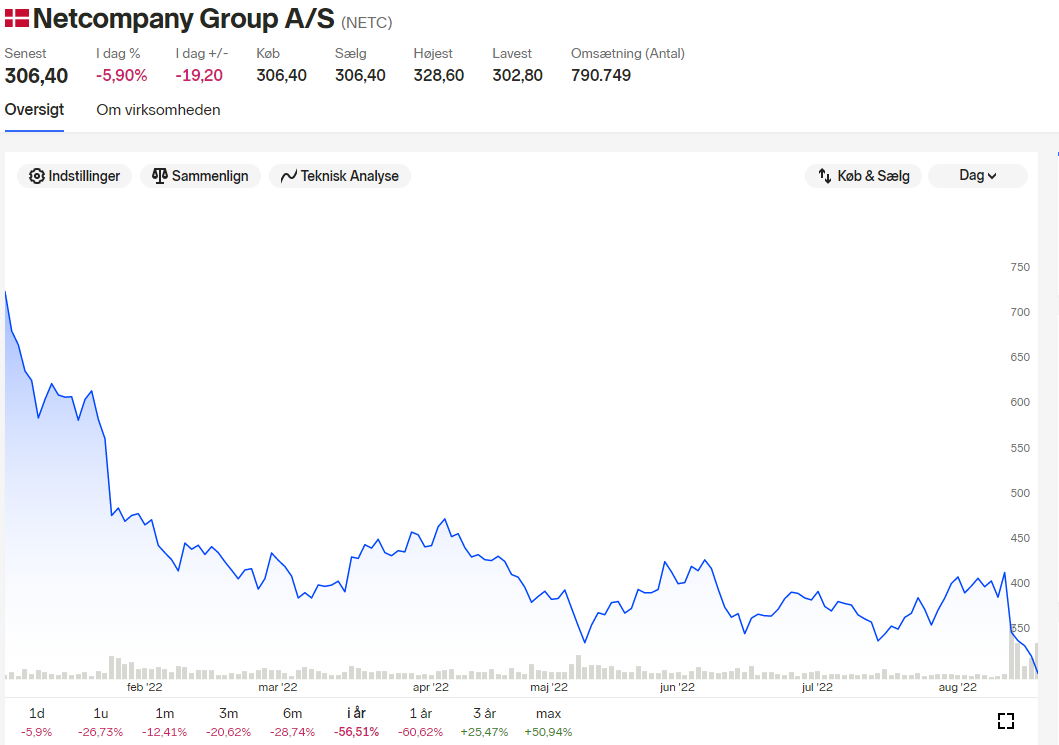Click the Netcompany Group A/S title

[184, 18]
